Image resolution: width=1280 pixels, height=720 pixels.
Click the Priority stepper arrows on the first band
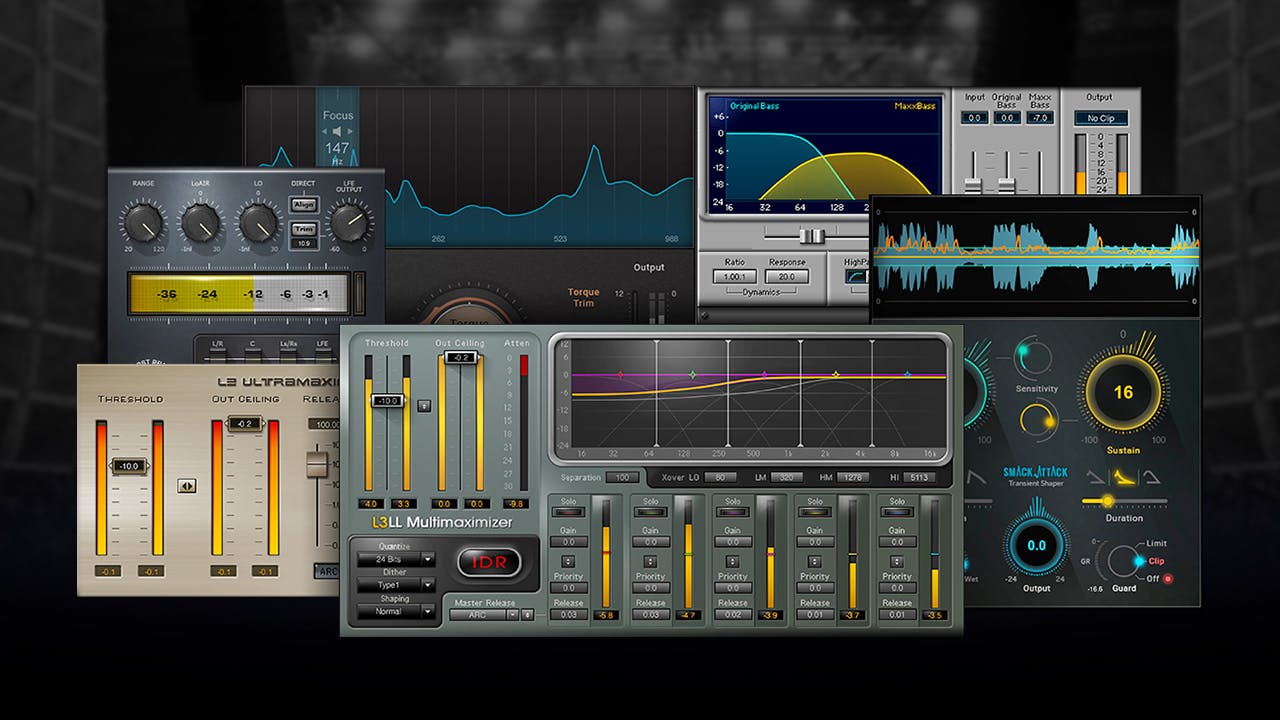(x=567, y=560)
